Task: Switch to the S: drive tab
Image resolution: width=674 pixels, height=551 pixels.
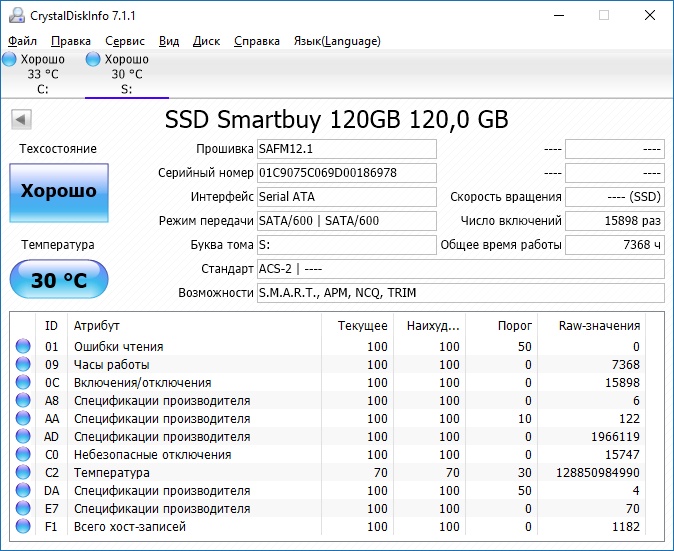Action: pos(127,74)
